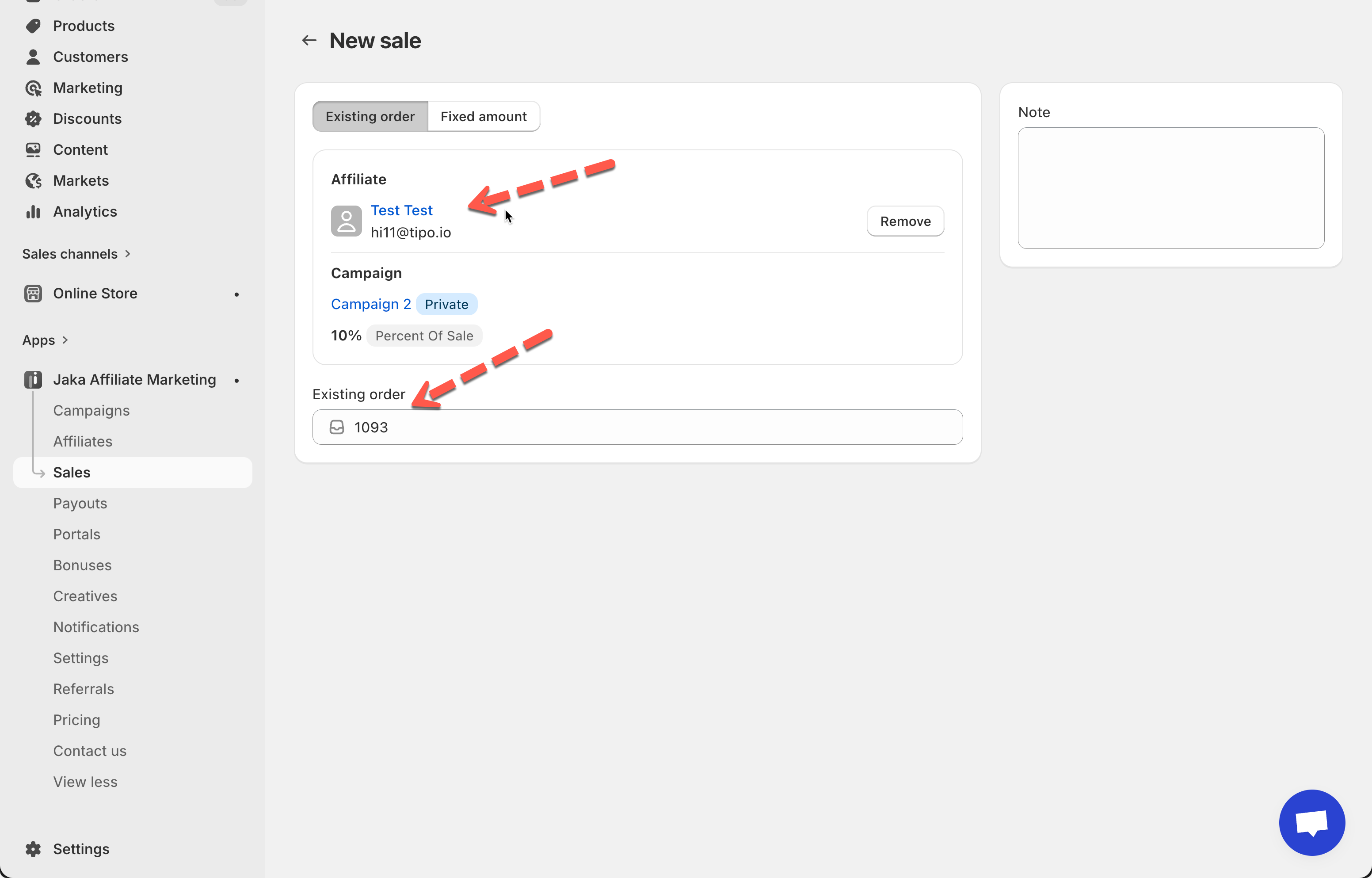Remove the selected affiliate

click(905, 221)
